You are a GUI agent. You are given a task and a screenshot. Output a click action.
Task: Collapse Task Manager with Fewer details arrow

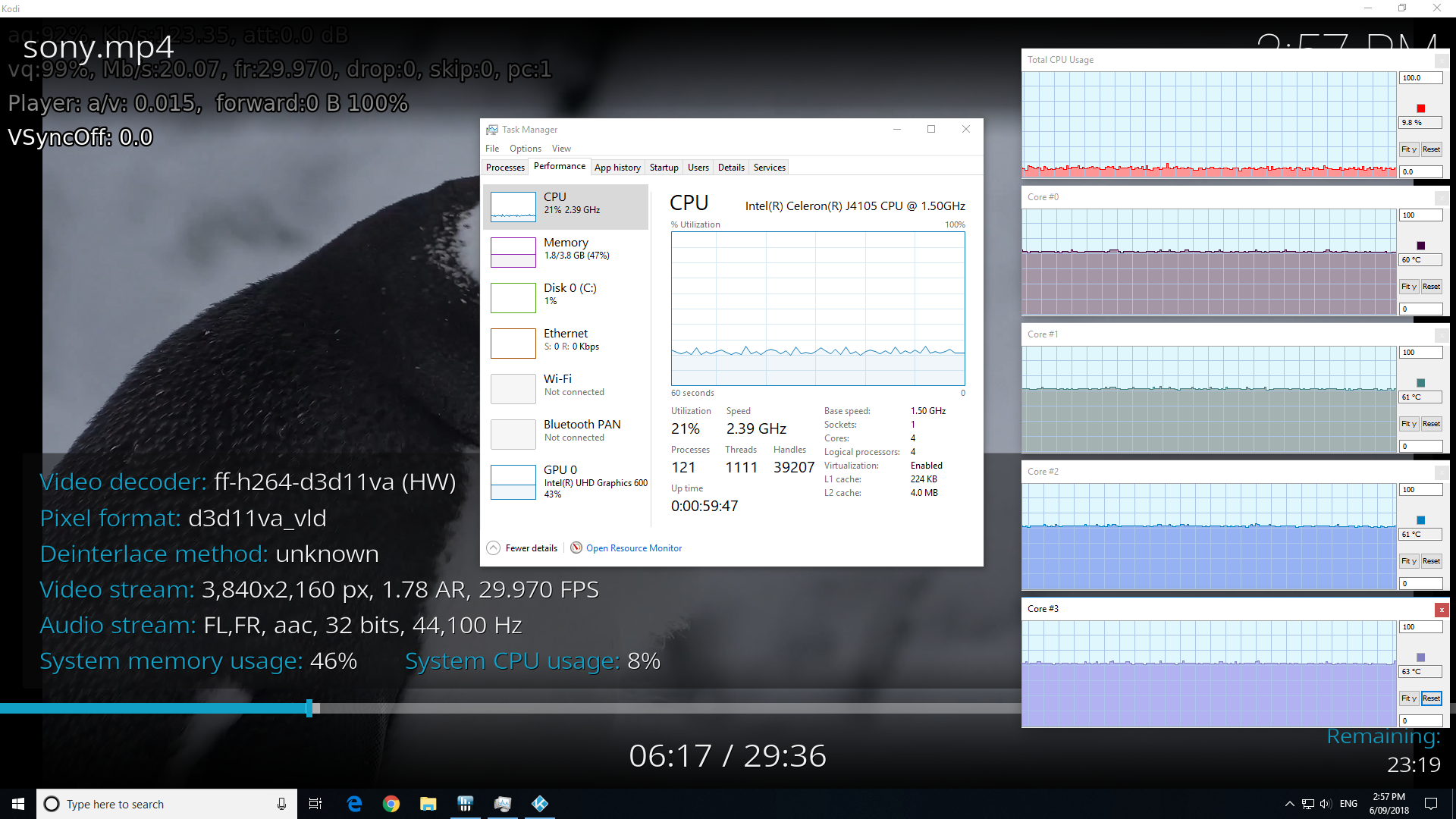[x=493, y=548]
